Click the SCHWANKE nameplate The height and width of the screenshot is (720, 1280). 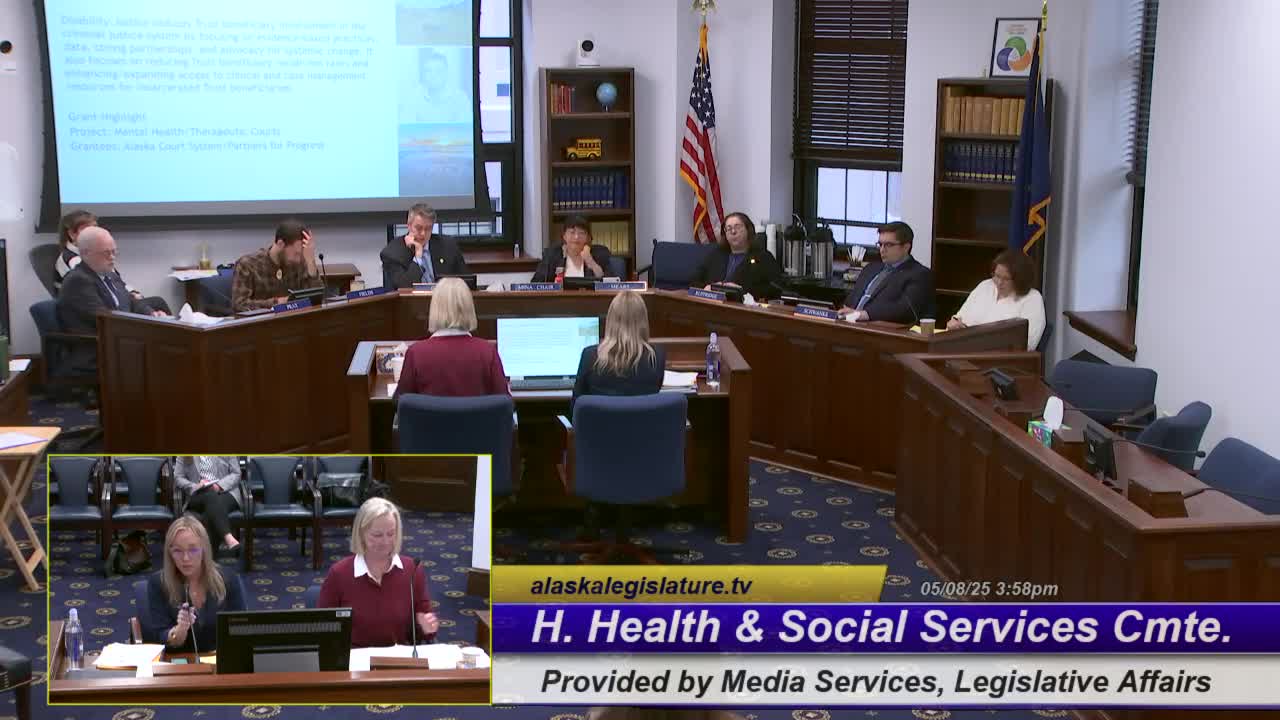(816, 313)
